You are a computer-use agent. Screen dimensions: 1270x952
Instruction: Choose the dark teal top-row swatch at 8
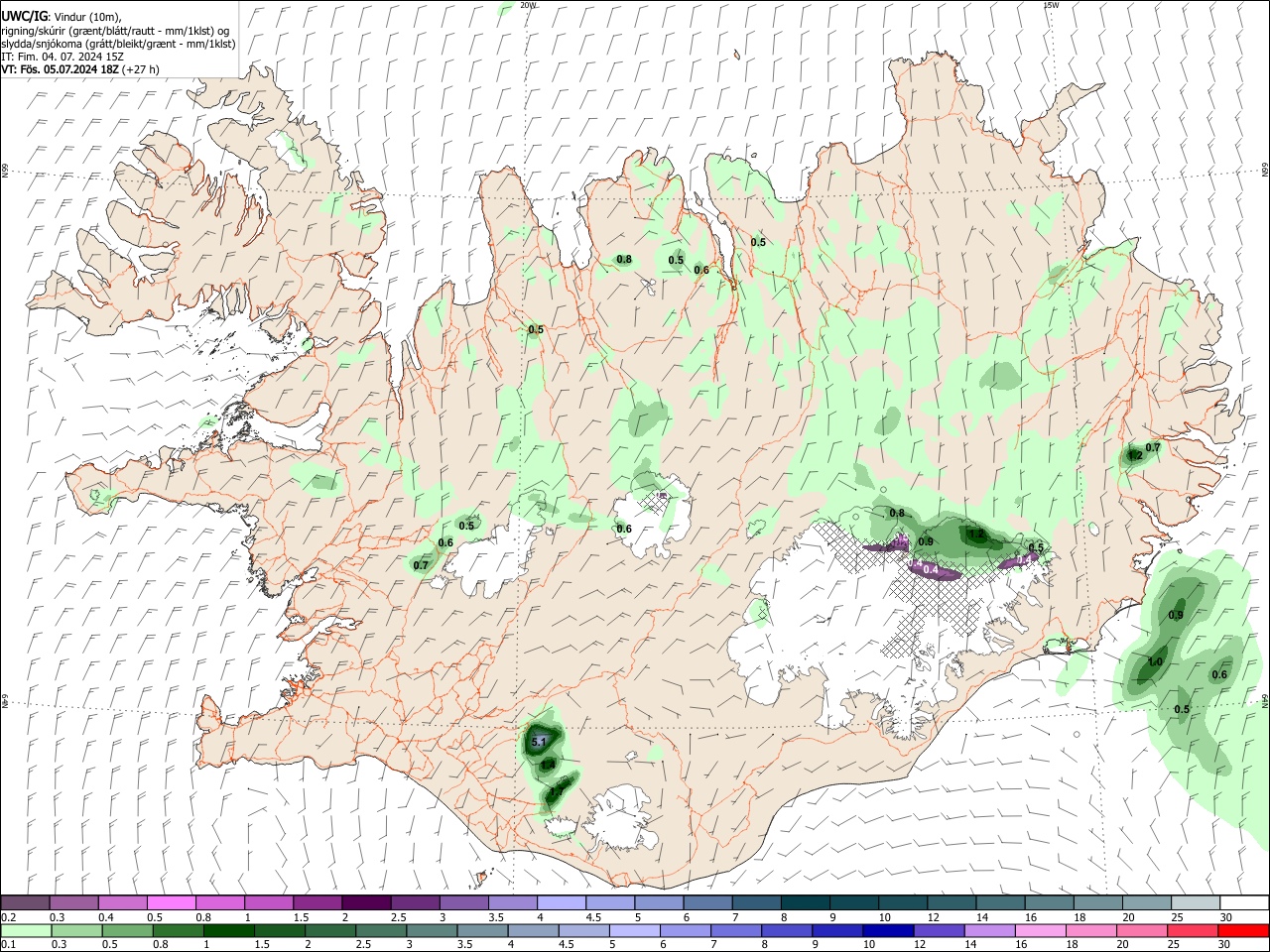805,902
